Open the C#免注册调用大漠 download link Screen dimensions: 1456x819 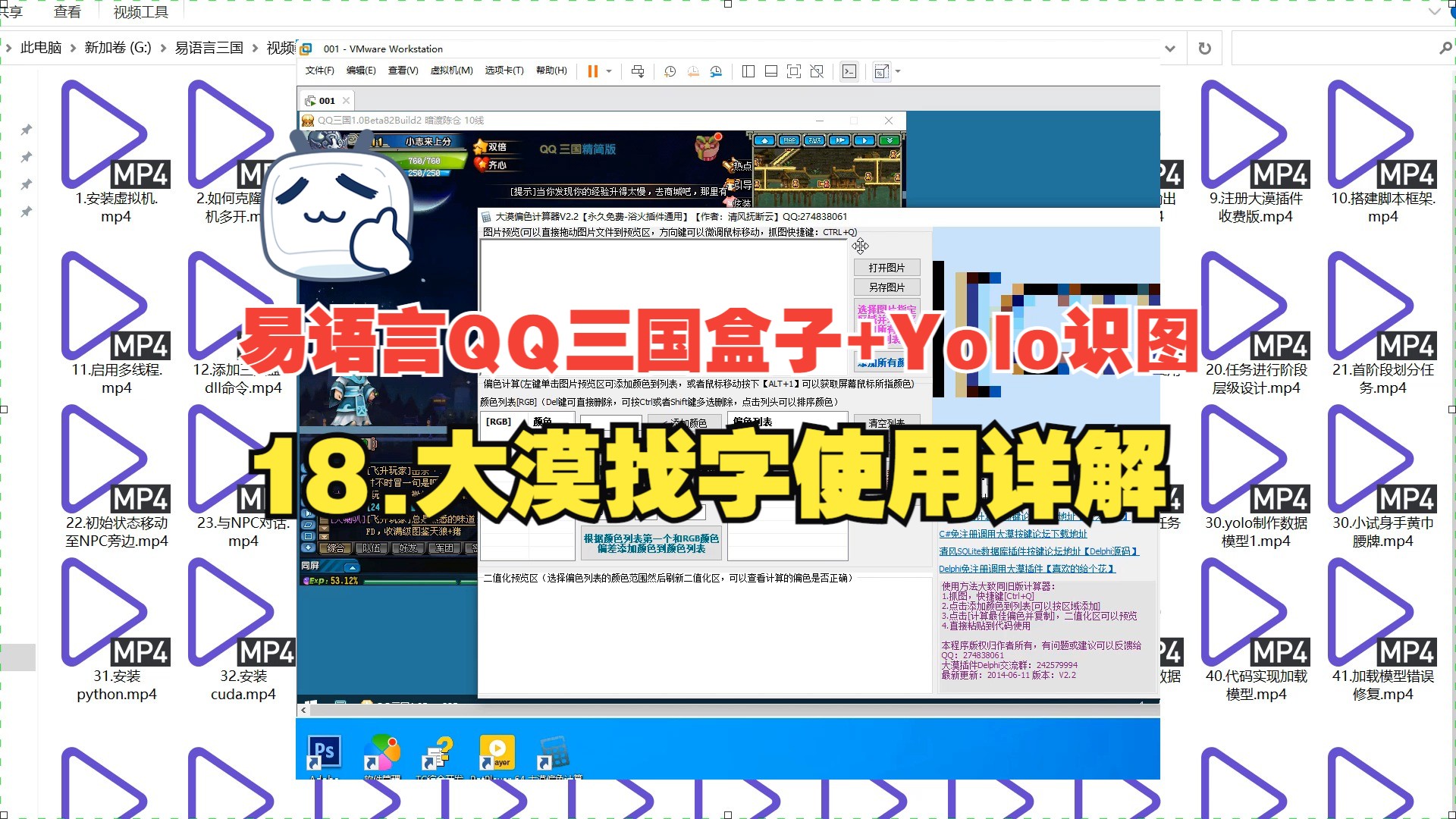1012,534
